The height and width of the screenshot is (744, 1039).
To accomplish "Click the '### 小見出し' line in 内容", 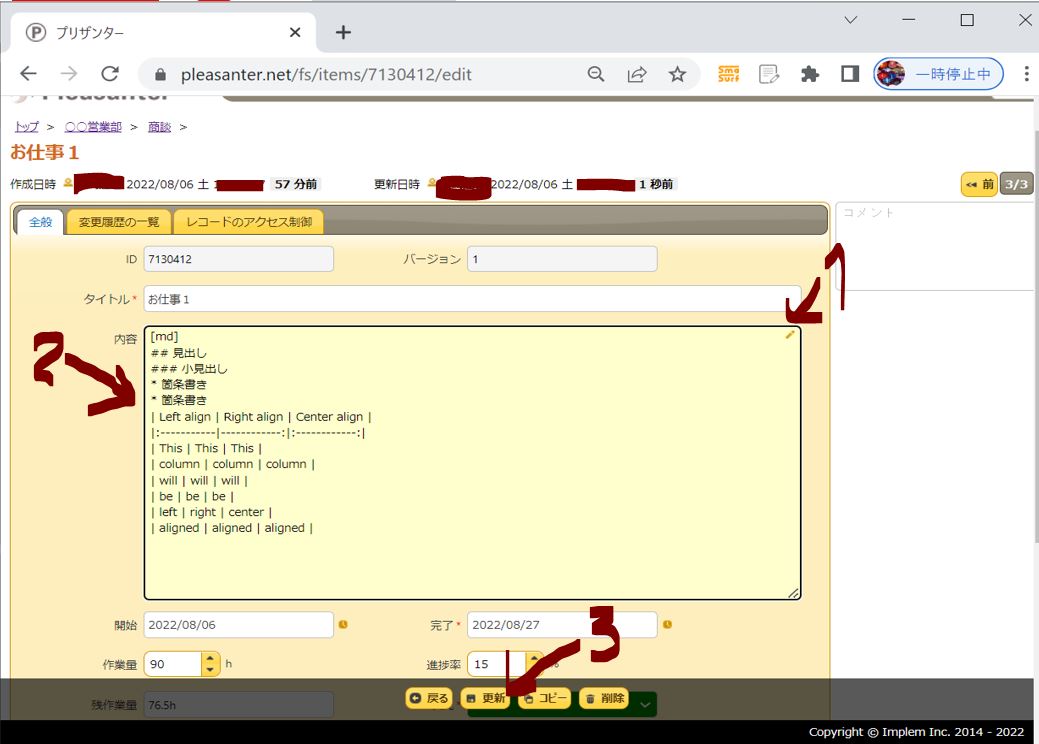I will point(189,368).
